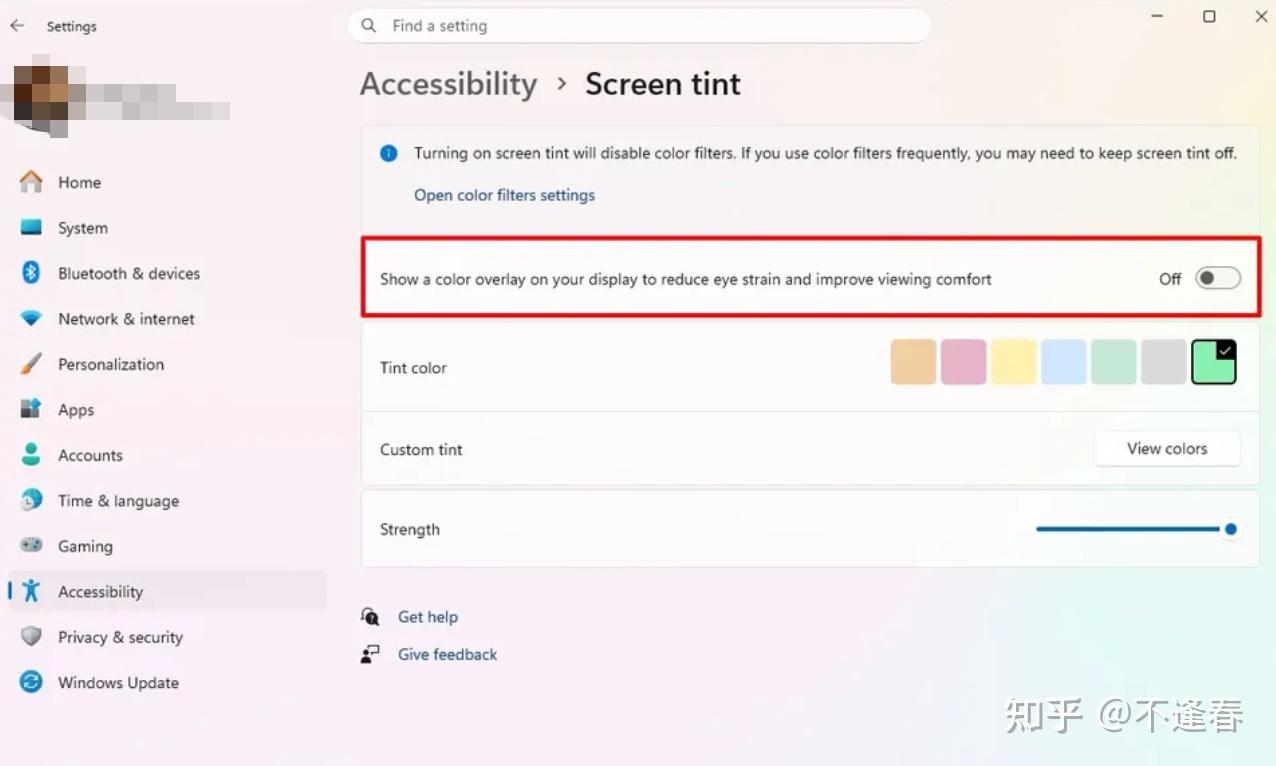1276x766 pixels.
Task: Click the Find a setting search box
Action: click(x=640, y=26)
